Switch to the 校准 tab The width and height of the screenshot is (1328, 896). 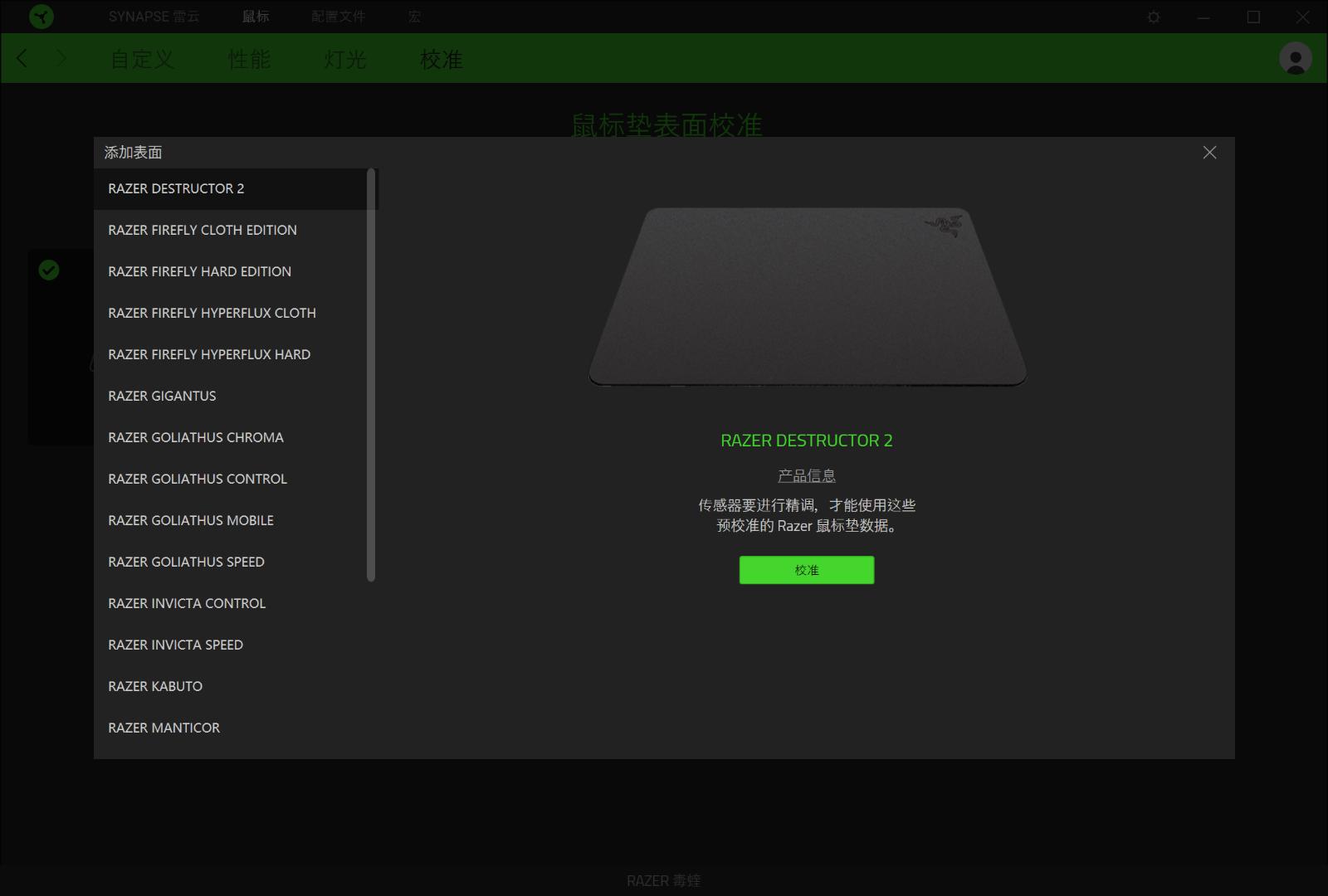pyautogui.click(x=442, y=59)
